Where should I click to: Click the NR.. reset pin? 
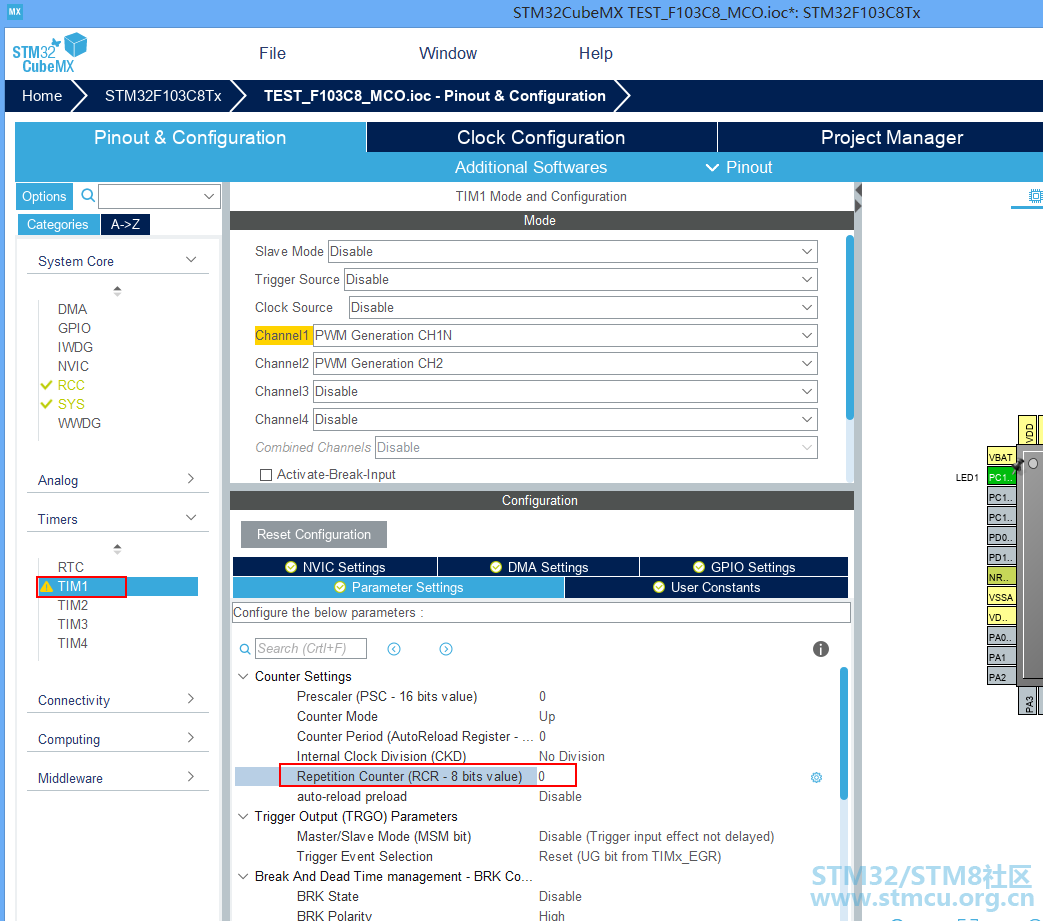[x=1001, y=577]
